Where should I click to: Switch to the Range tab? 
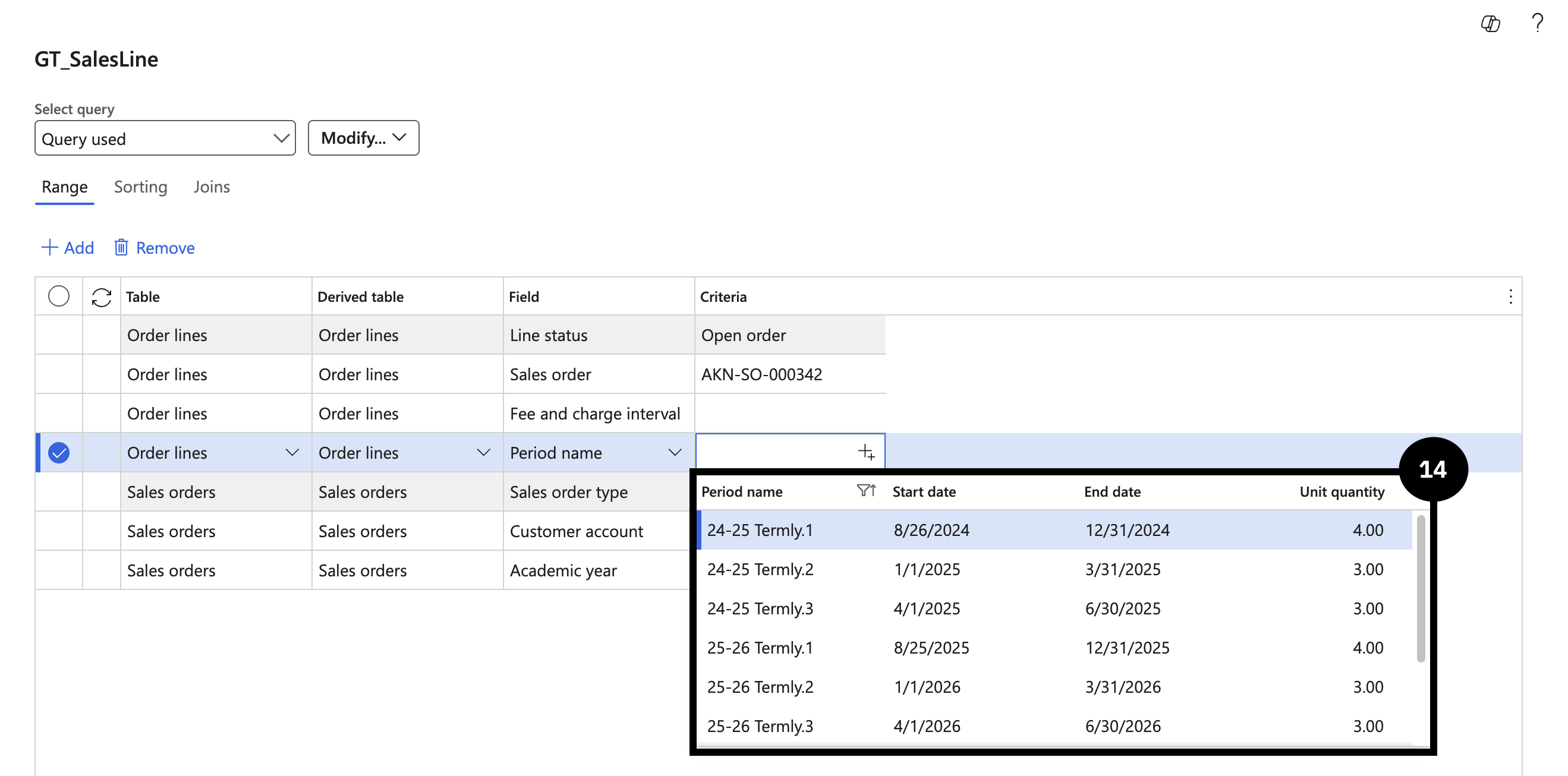(x=65, y=187)
